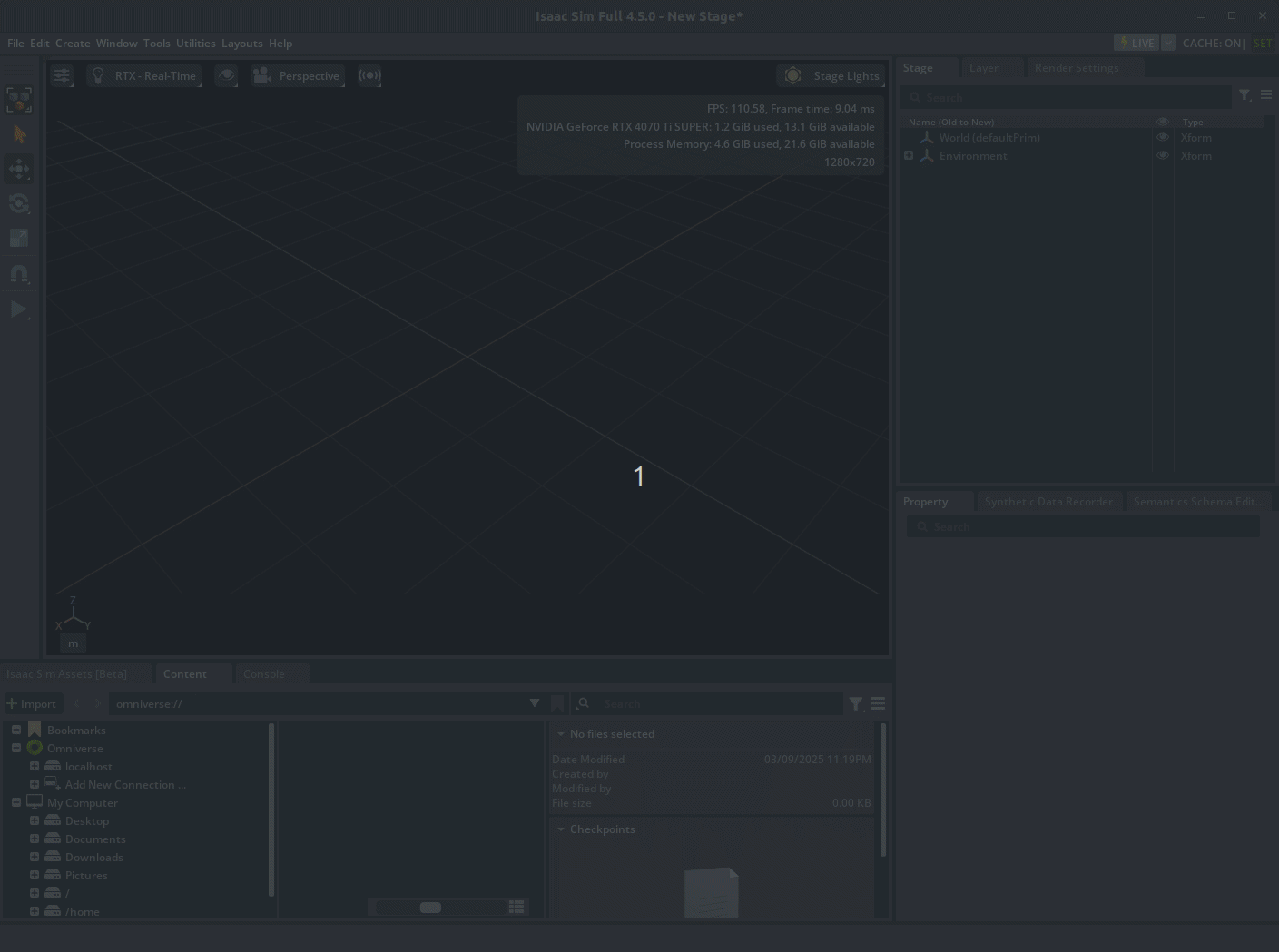This screenshot has height=952, width=1279.
Task: Select the Rotate tool
Action: 19,203
